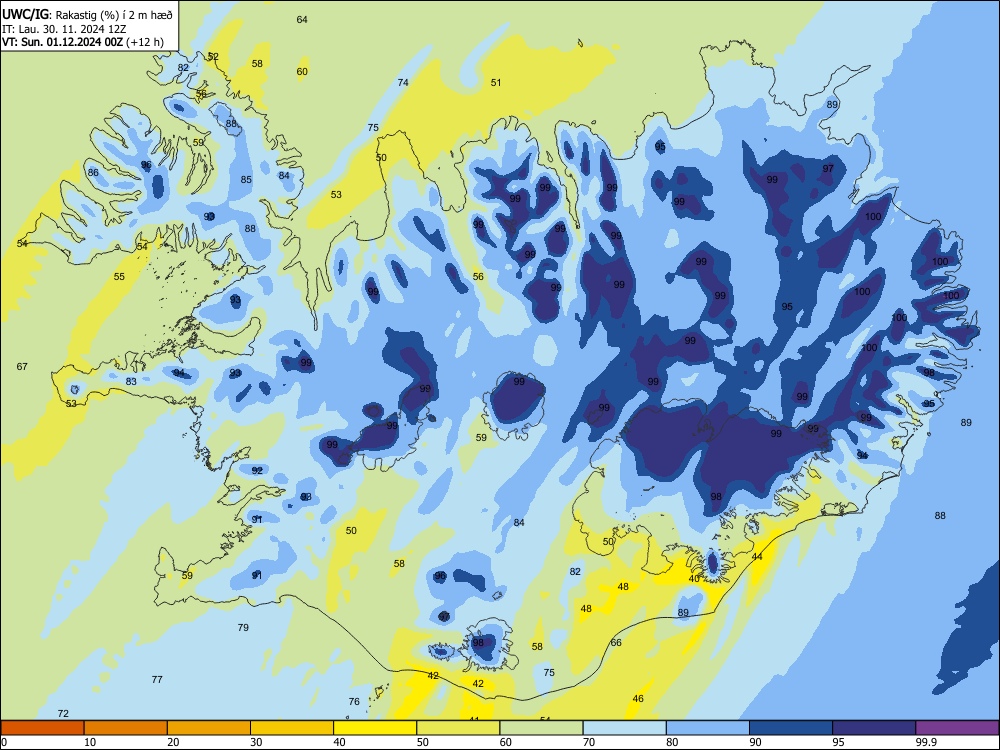Select the '72' value near bottom-left
The image size is (1000, 750).
coord(63,714)
